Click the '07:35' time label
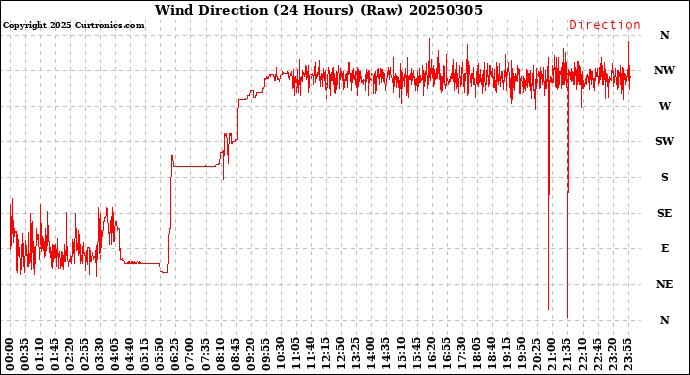The image size is (690, 375). 206,354
